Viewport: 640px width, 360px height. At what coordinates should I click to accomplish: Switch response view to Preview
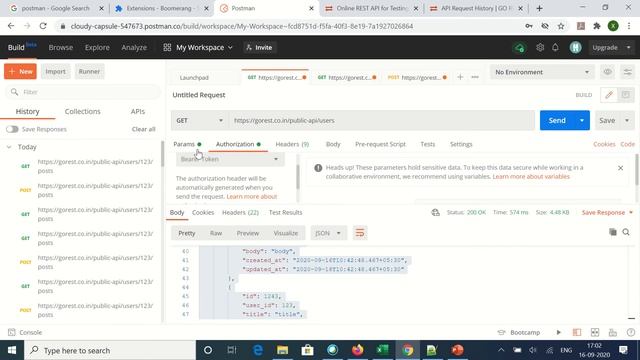pyautogui.click(x=248, y=233)
